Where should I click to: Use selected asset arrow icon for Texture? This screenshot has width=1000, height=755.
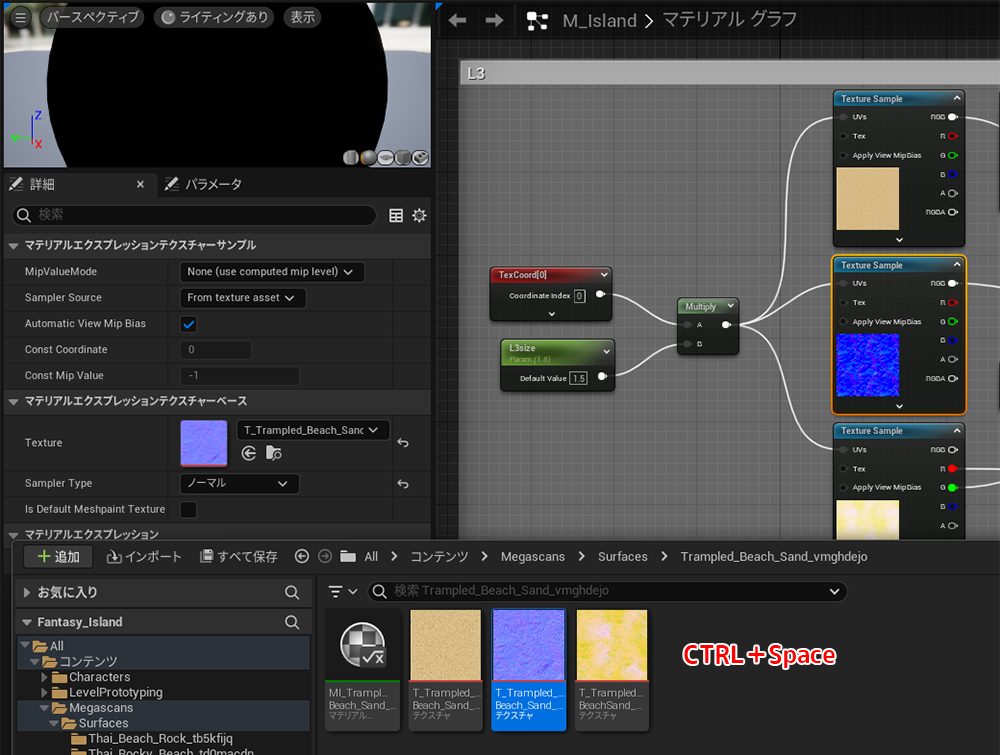click(x=249, y=453)
